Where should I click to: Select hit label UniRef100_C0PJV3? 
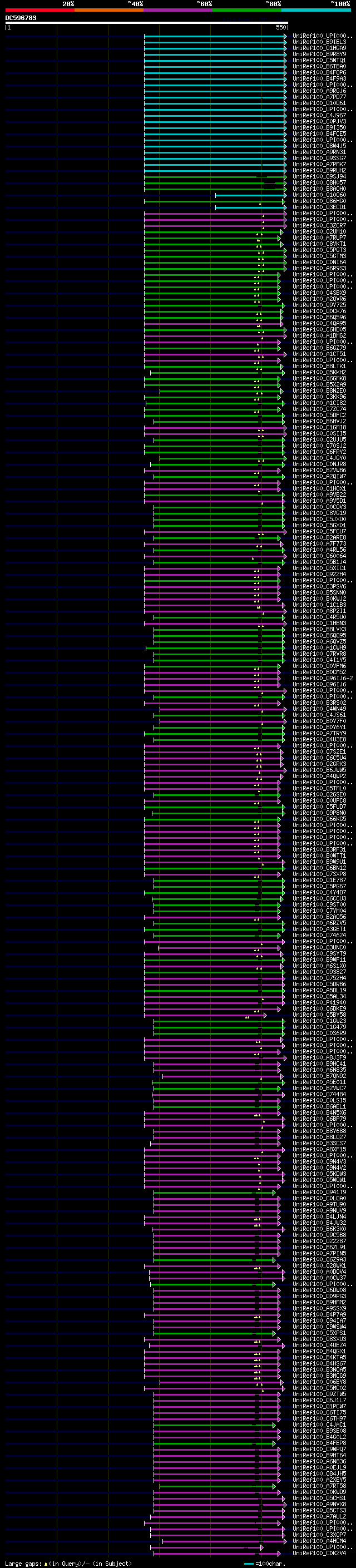(319, 121)
